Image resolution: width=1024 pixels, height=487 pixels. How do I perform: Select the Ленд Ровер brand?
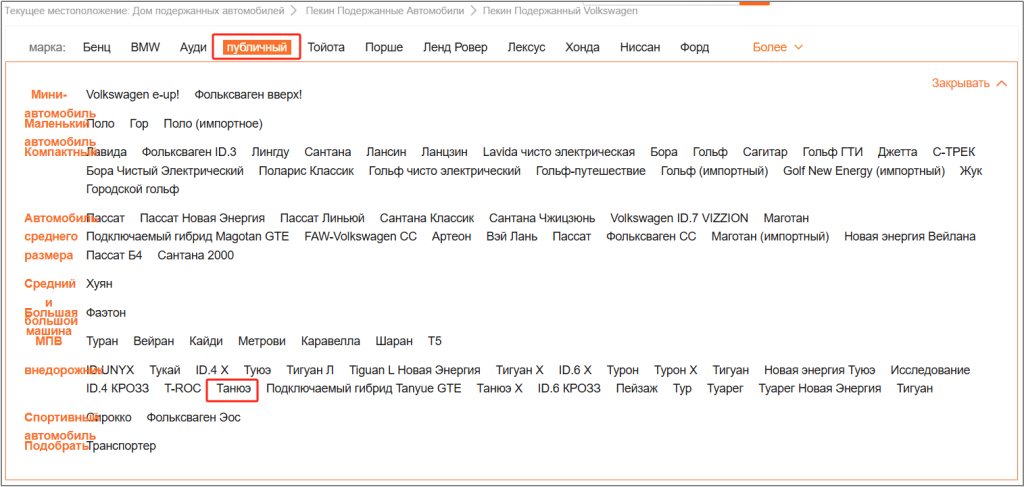pyautogui.click(x=455, y=47)
